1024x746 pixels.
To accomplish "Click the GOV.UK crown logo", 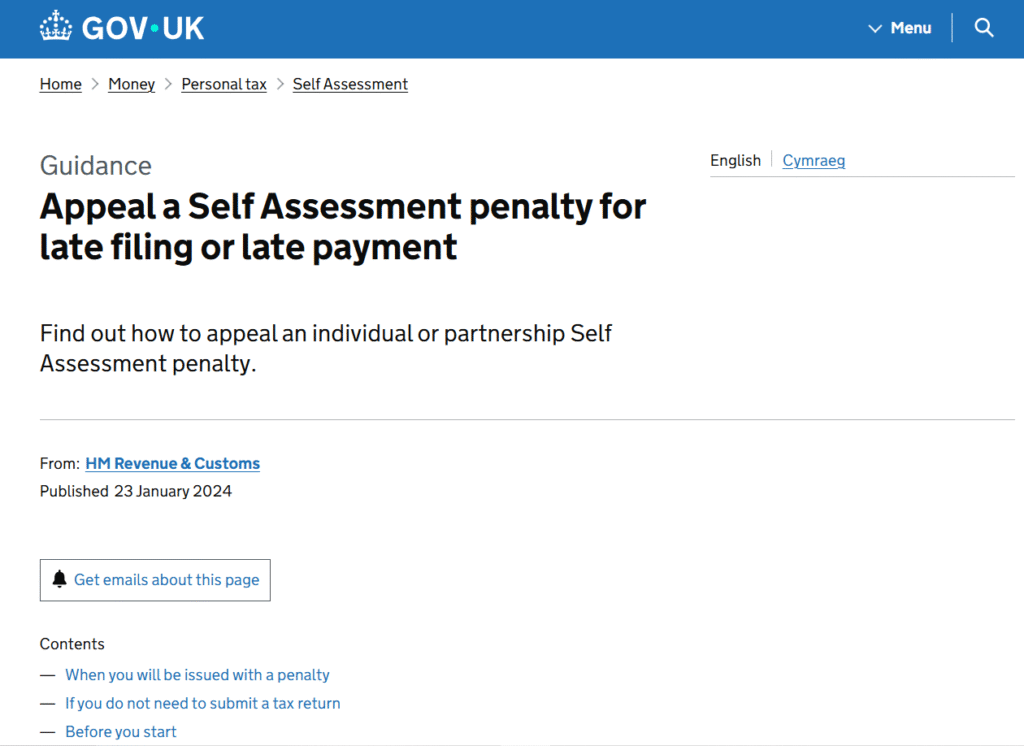I will [x=56, y=27].
